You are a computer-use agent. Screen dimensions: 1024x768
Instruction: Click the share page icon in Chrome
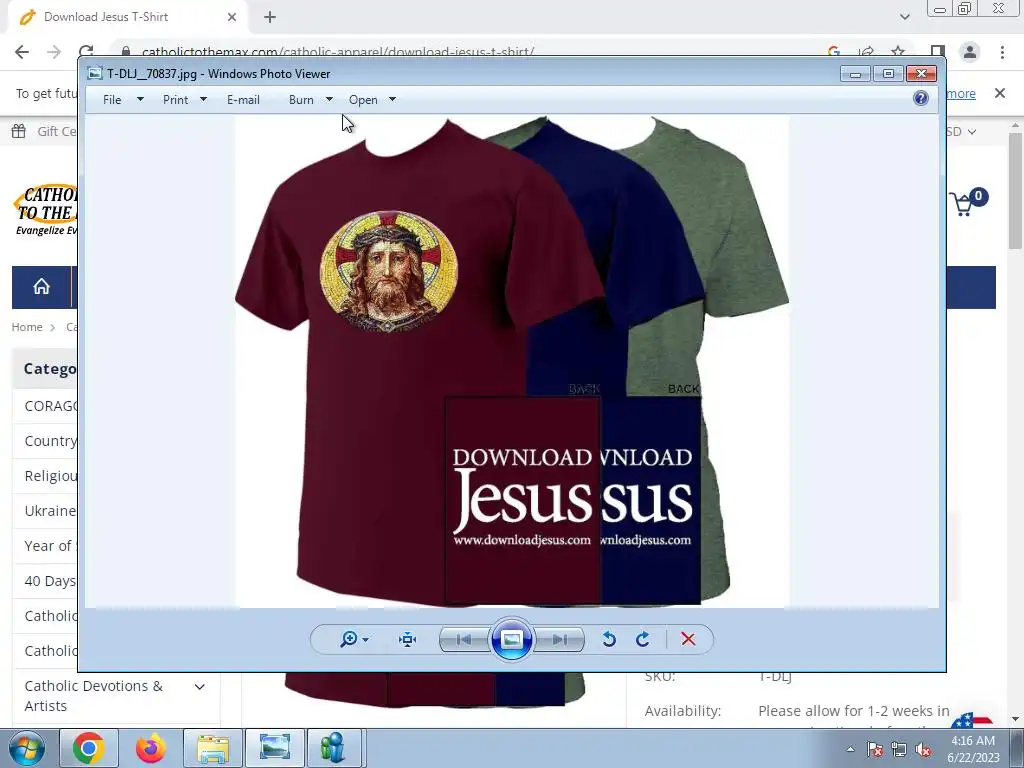tap(867, 52)
